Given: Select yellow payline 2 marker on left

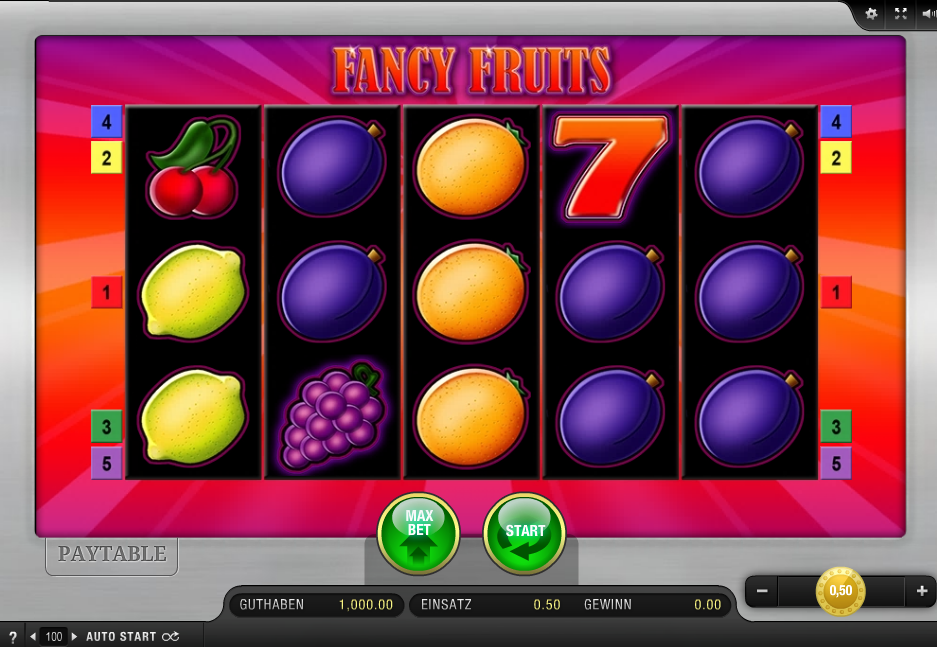Looking at the screenshot, I should click(106, 158).
